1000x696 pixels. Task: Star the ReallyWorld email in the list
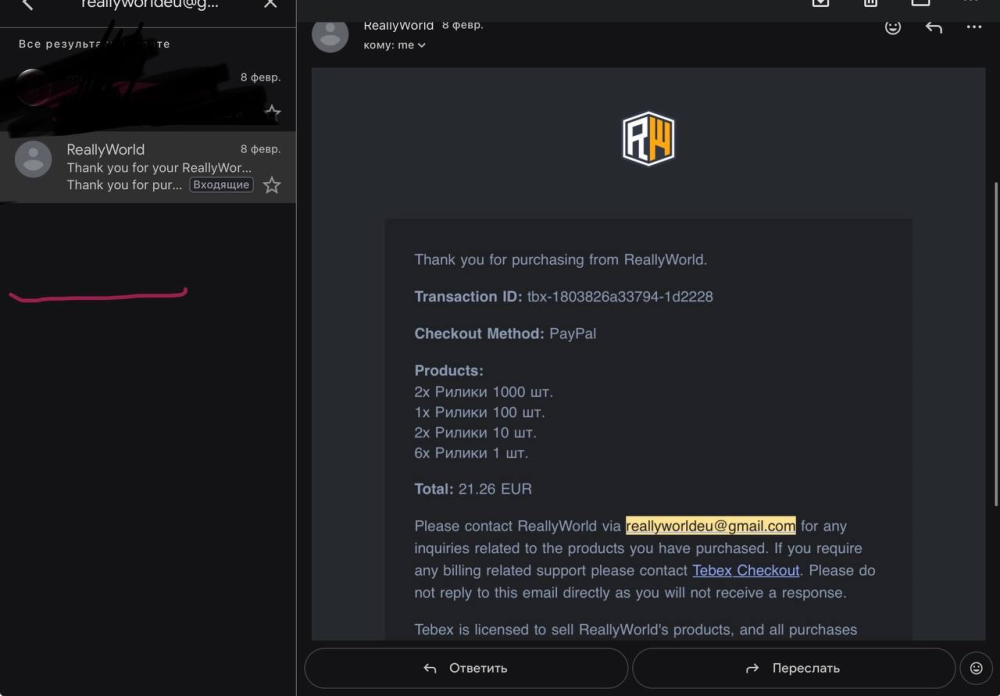pos(272,185)
